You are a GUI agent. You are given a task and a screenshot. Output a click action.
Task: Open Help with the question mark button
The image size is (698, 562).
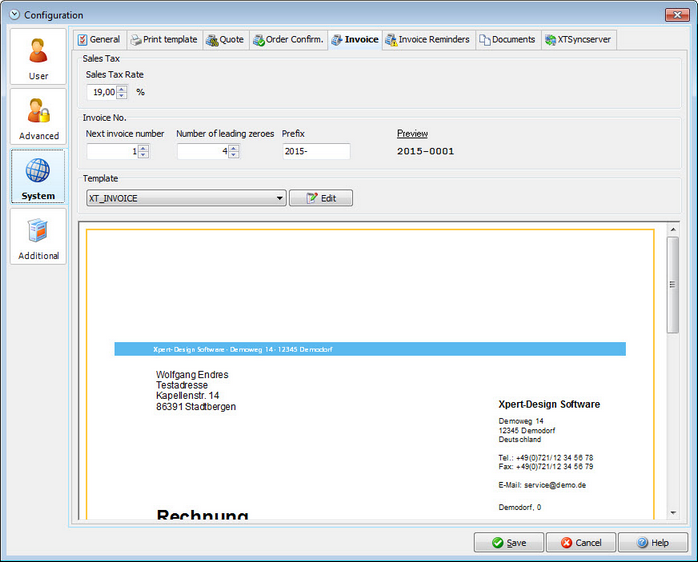(653, 542)
